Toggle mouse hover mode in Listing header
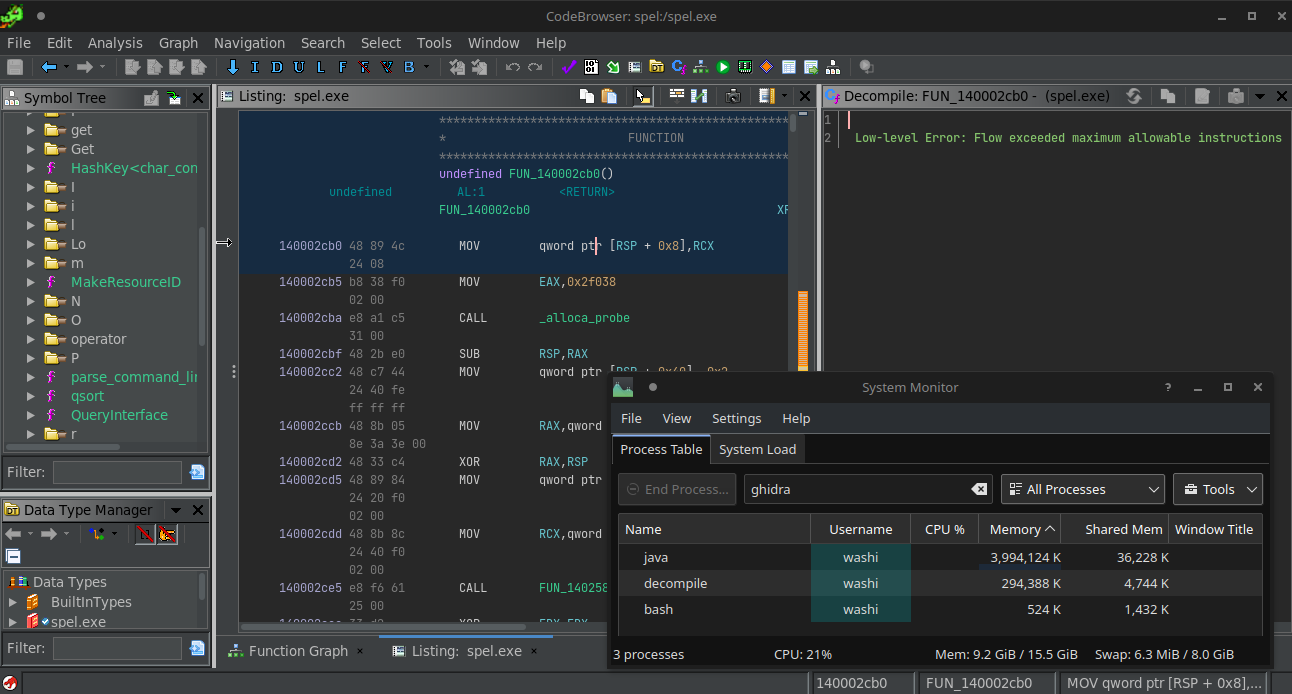 click(643, 96)
